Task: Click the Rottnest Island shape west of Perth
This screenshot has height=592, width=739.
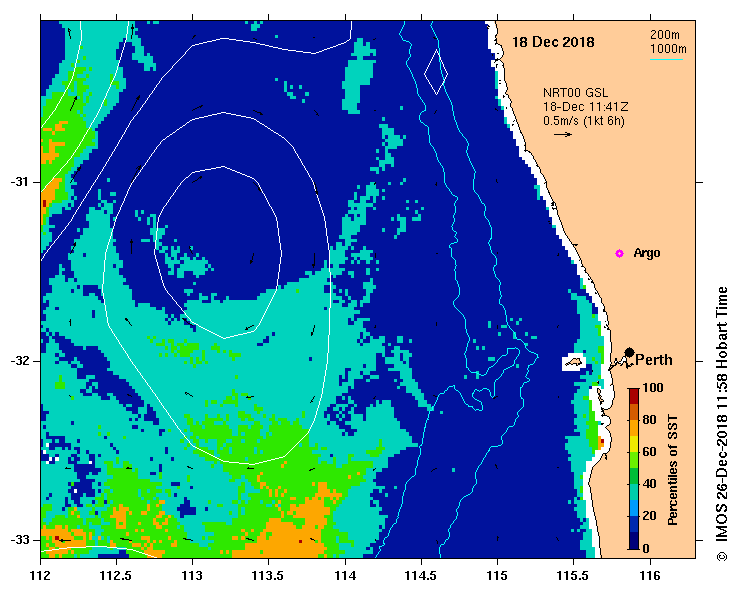Action: click(574, 362)
